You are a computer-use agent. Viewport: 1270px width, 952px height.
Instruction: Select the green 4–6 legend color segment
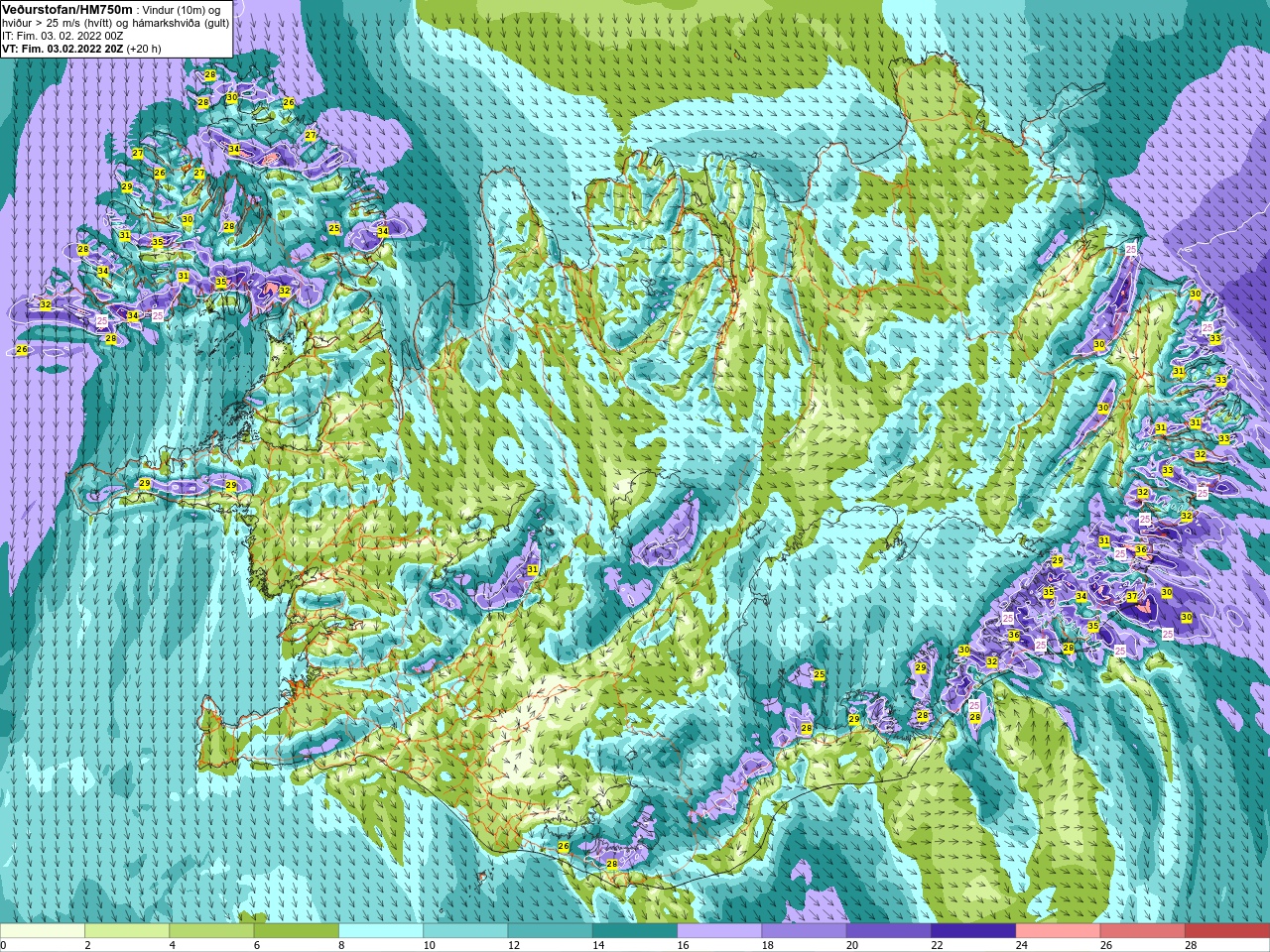(211, 931)
